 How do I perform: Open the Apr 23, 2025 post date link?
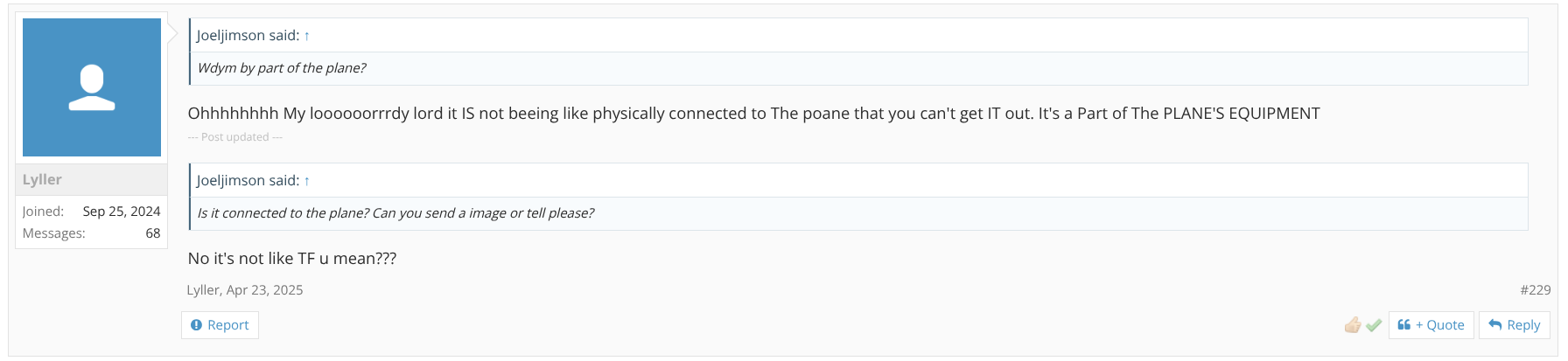pos(264,290)
